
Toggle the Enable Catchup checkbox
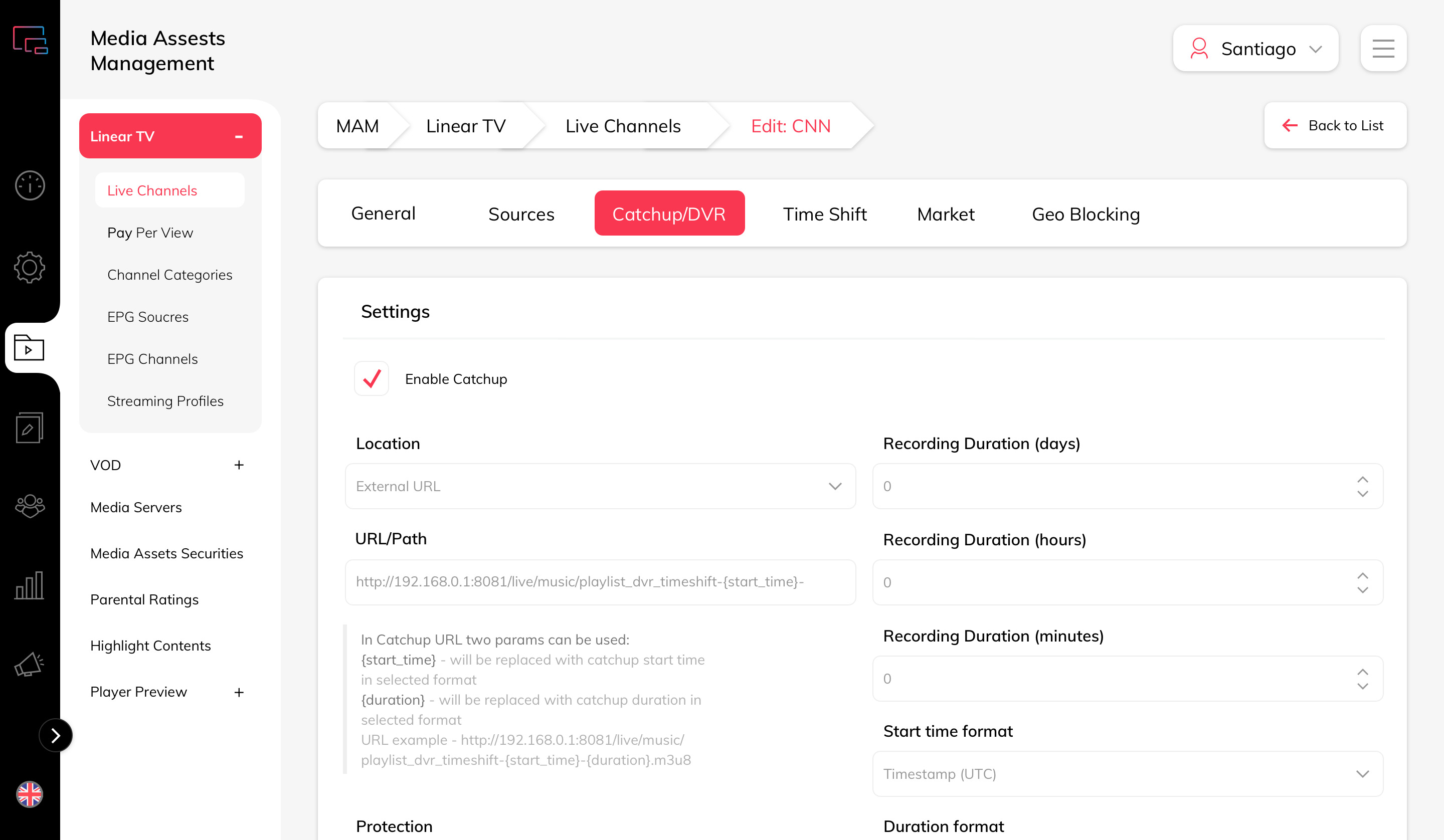[372, 379]
